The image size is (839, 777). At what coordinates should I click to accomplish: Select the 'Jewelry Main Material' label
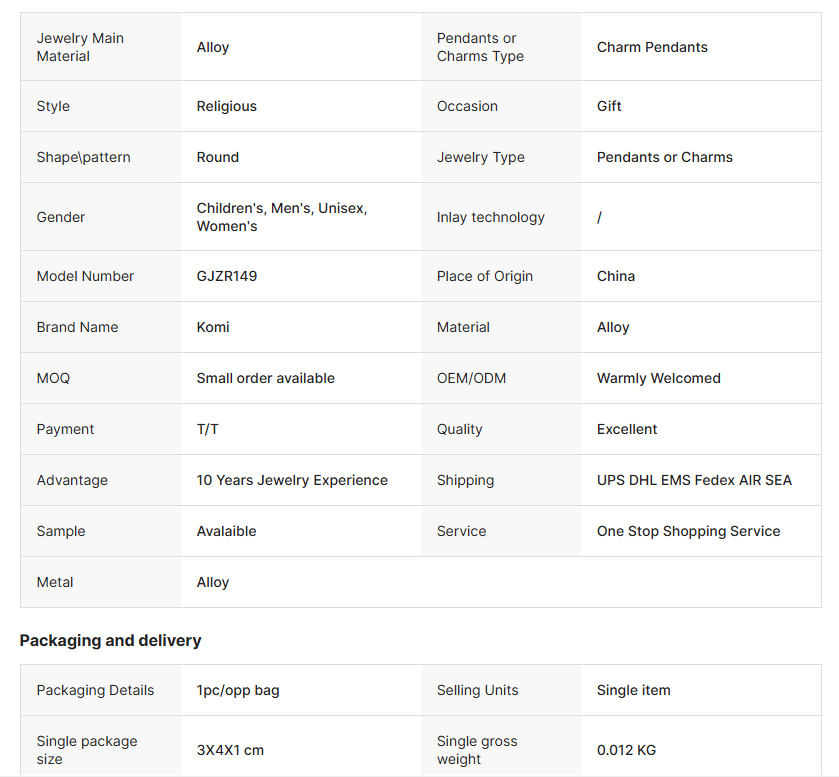coord(80,47)
